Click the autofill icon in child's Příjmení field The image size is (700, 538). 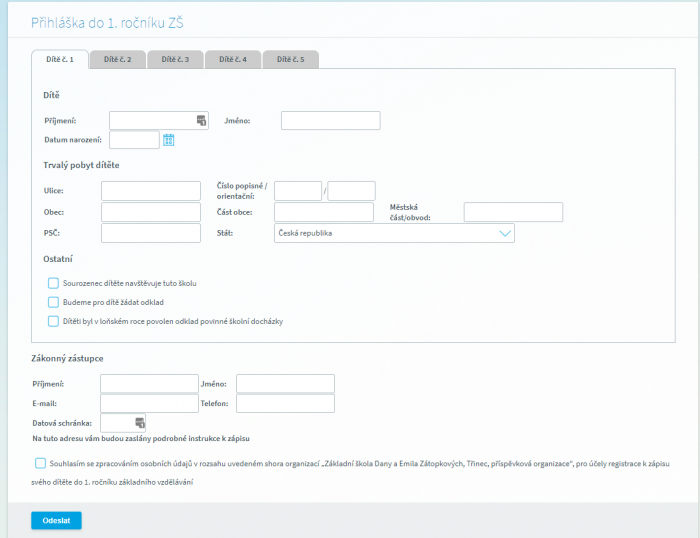[201, 120]
